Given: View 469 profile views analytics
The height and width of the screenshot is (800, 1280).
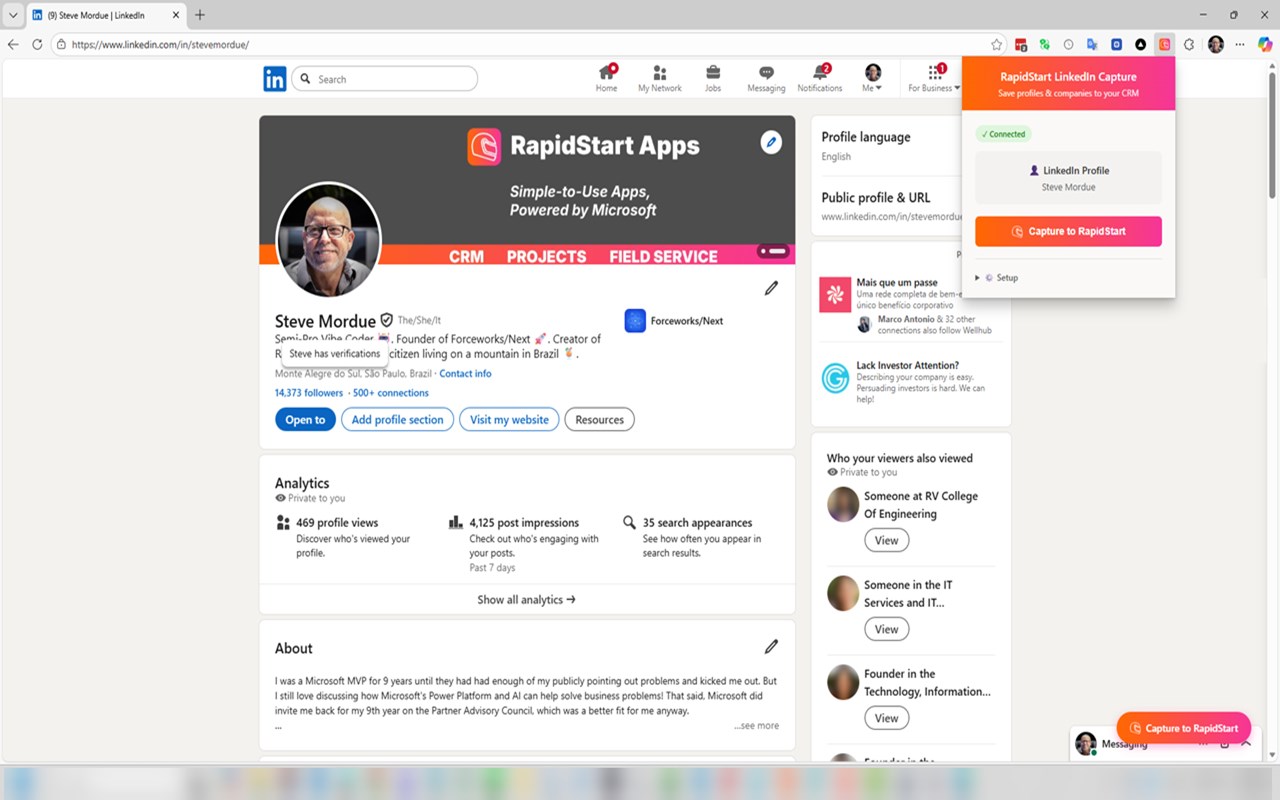Looking at the screenshot, I should tap(337, 523).
